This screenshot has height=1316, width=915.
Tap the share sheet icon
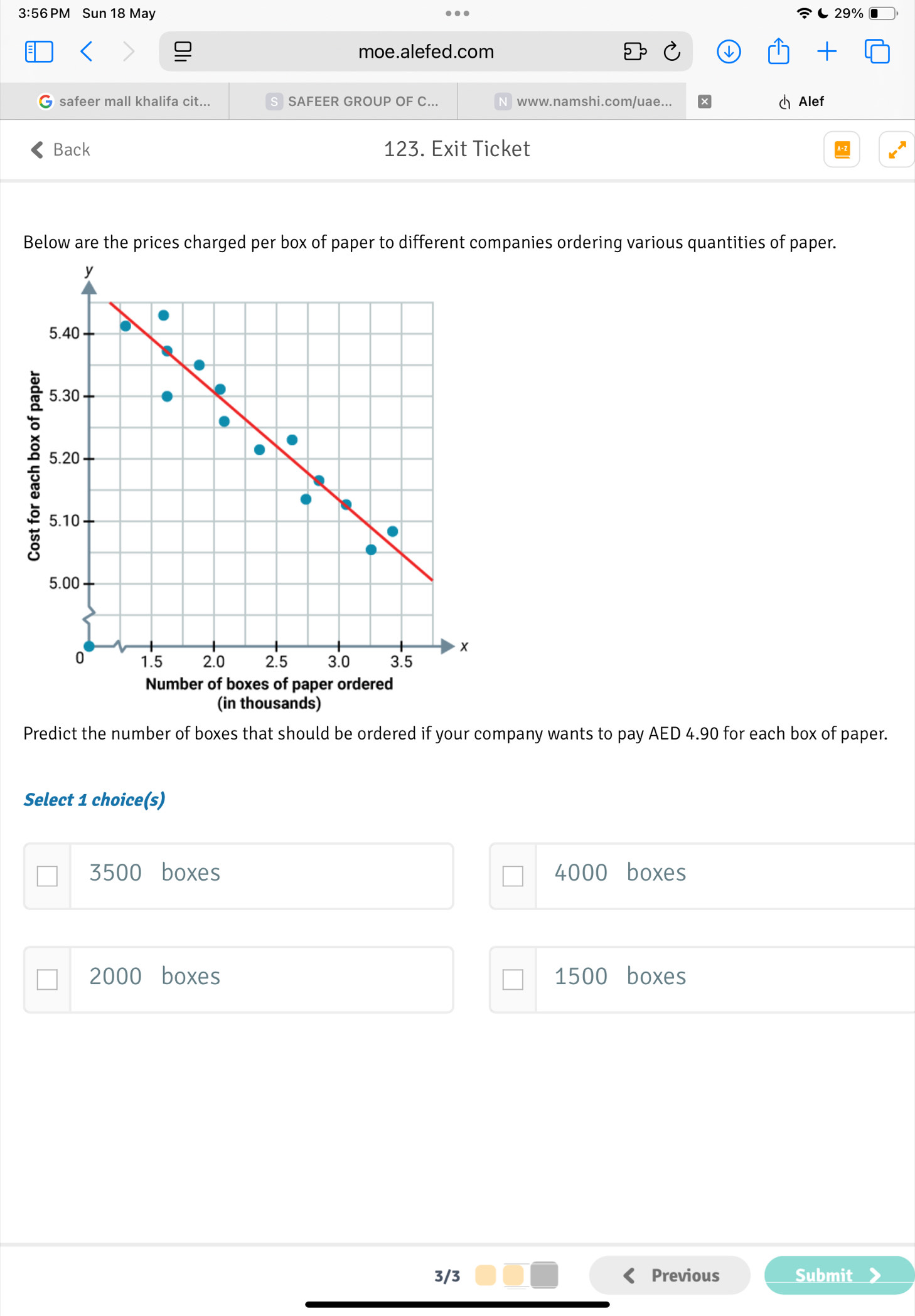(778, 51)
